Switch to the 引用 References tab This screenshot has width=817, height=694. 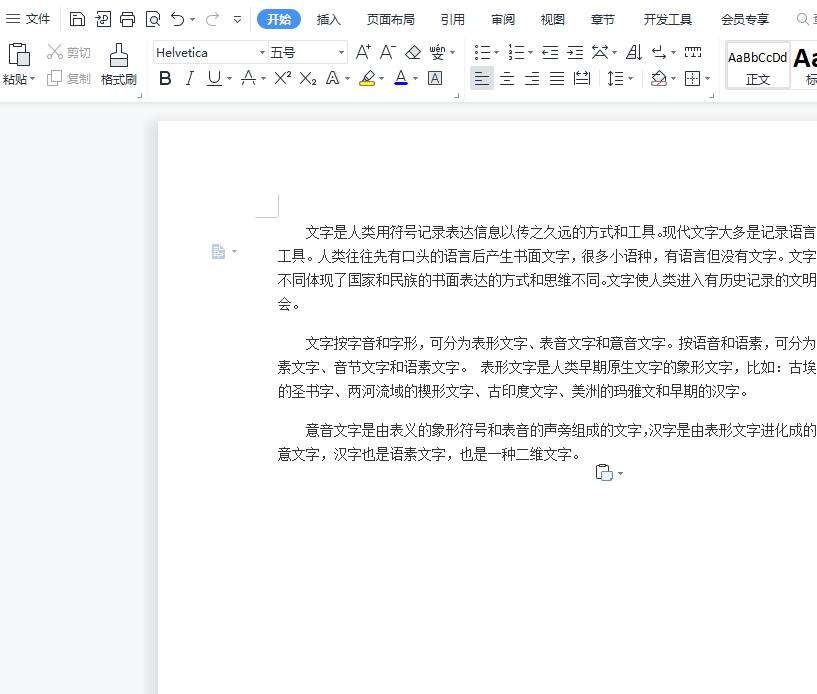coord(452,19)
